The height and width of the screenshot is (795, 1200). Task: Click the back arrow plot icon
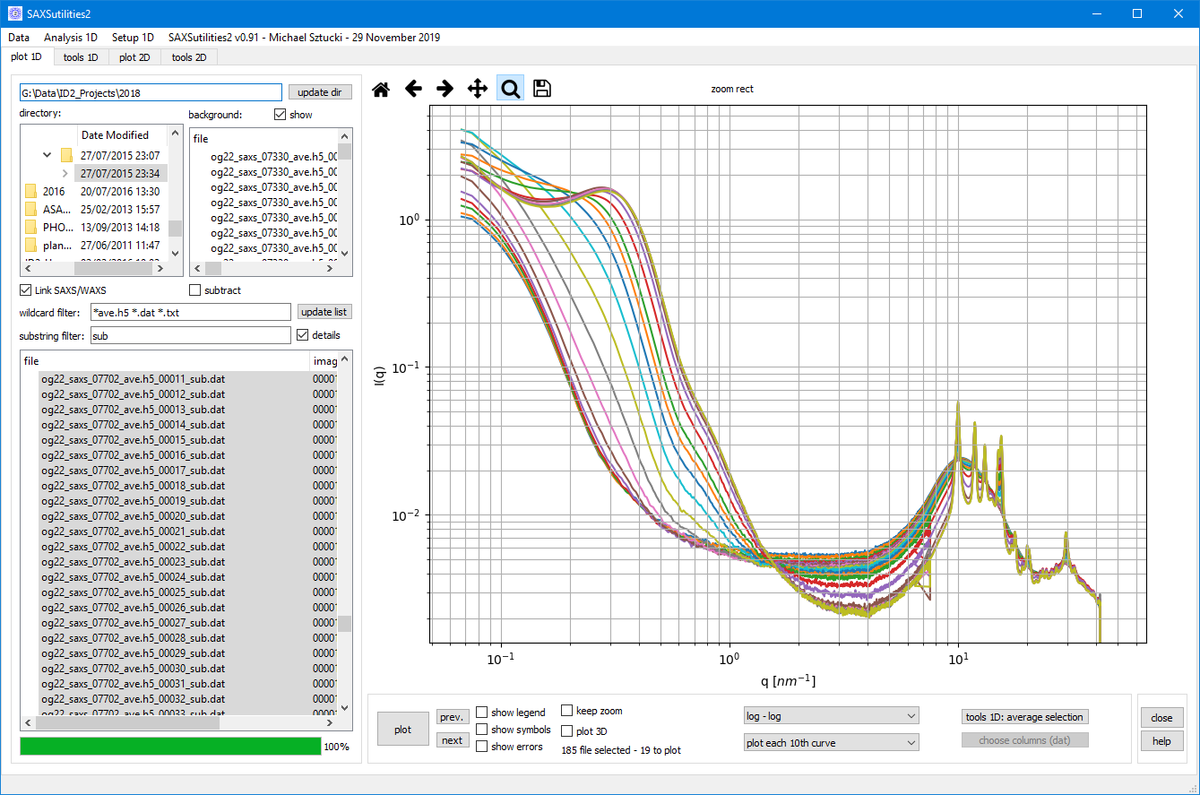click(413, 89)
